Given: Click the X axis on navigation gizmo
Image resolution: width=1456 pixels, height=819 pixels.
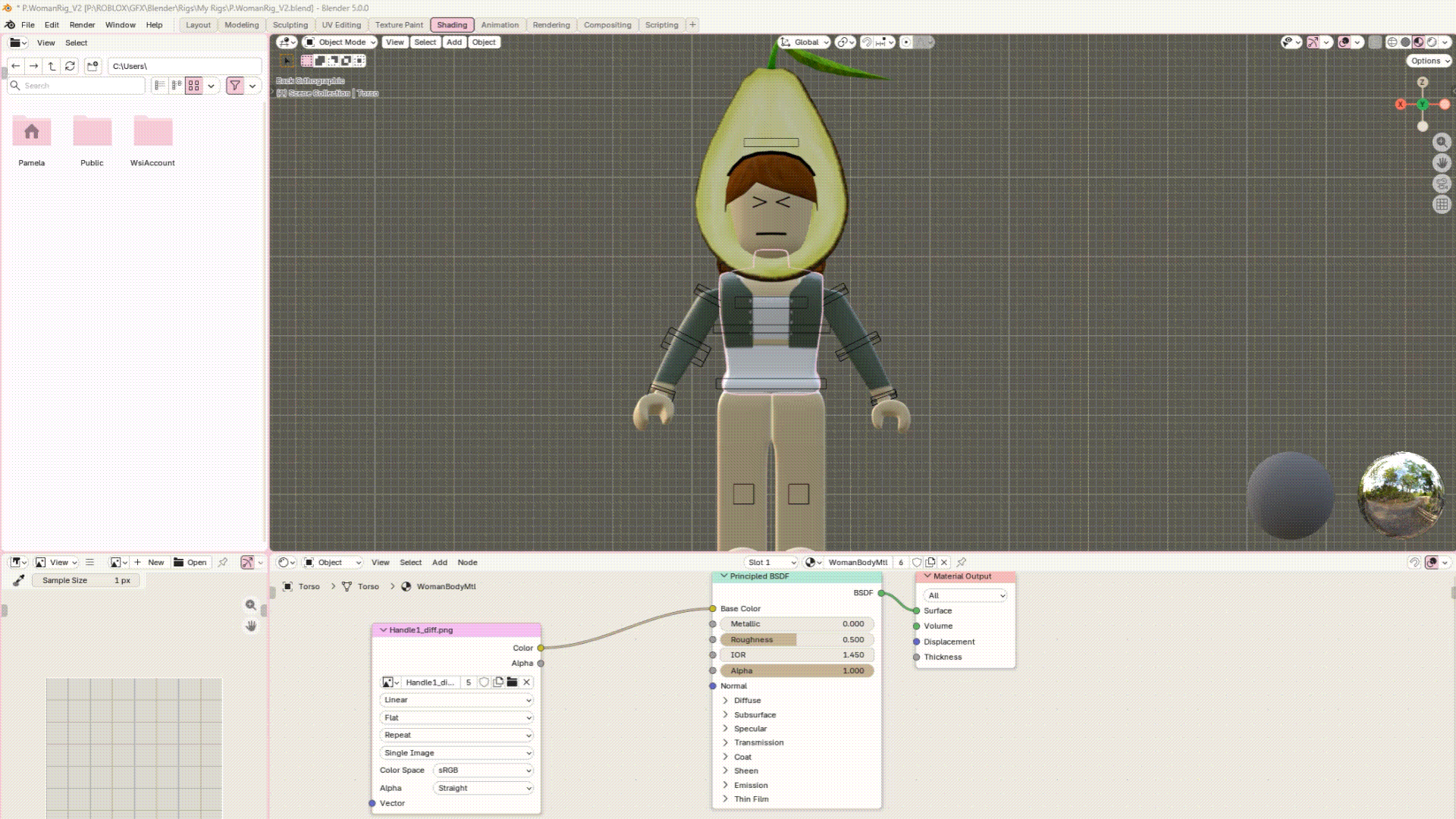Looking at the screenshot, I should point(1401,105).
